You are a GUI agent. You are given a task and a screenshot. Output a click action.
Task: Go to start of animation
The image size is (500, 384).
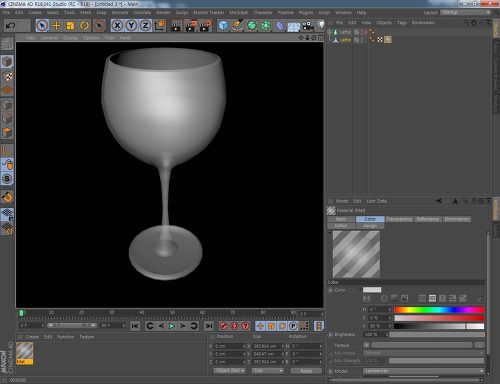point(135,326)
